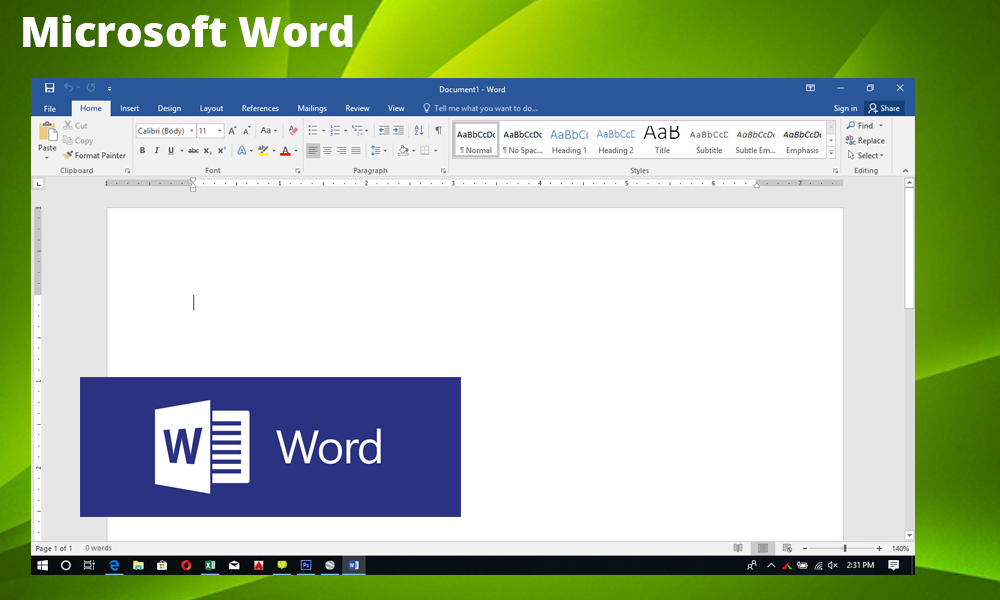
Task: Zoom in with the plus icon
Action: pos(879,548)
